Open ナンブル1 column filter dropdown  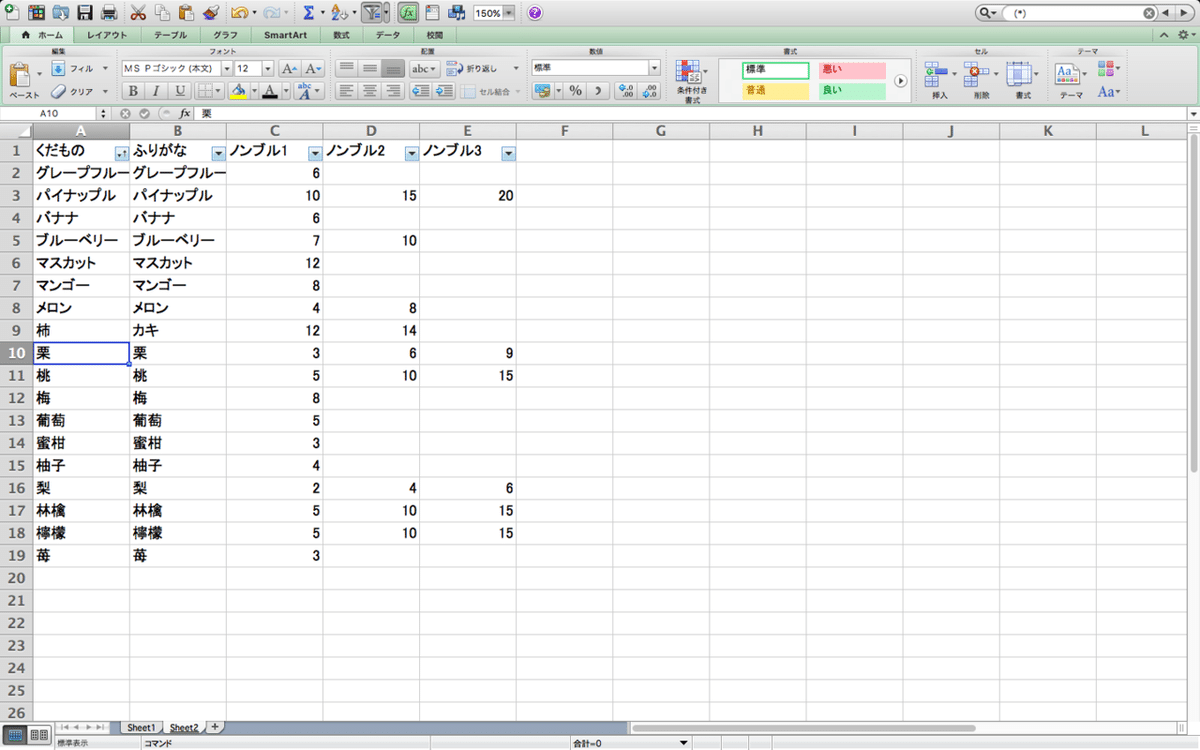pyautogui.click(x=315, y=153)
